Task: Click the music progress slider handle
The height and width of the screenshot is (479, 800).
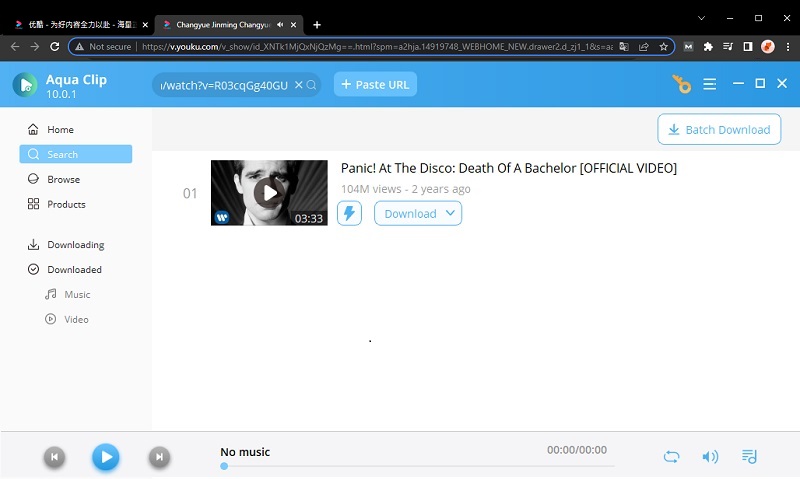Action: [x=224, y=466]
